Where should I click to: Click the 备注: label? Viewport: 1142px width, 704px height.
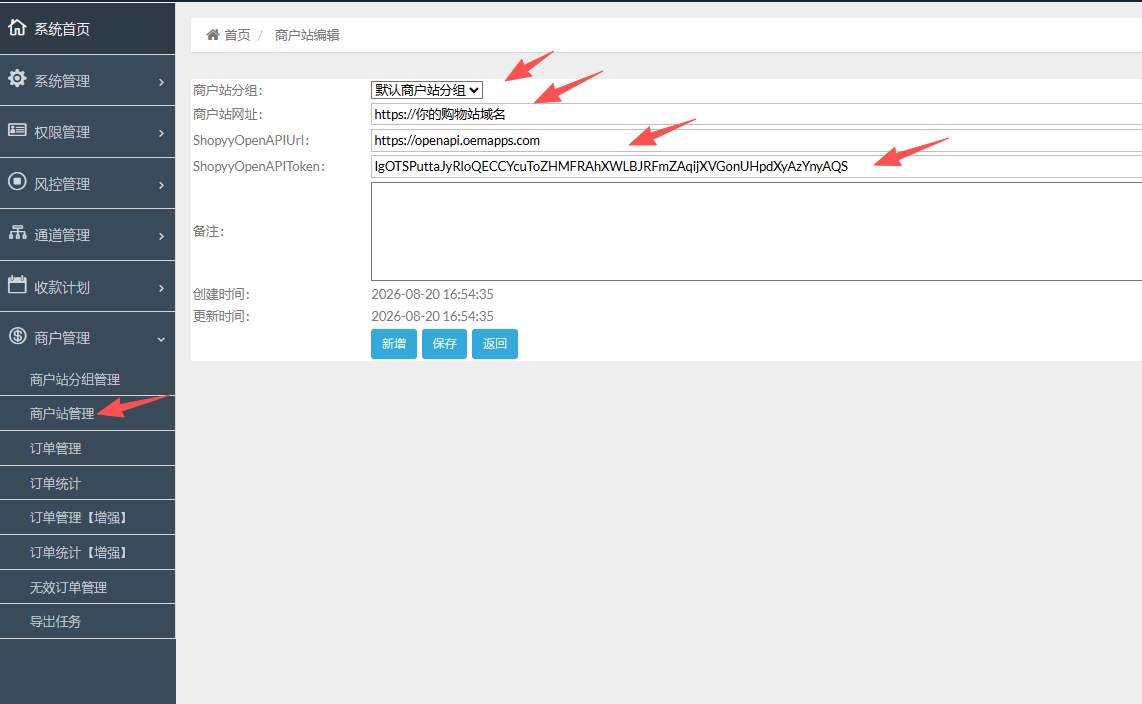coord(208,232)
